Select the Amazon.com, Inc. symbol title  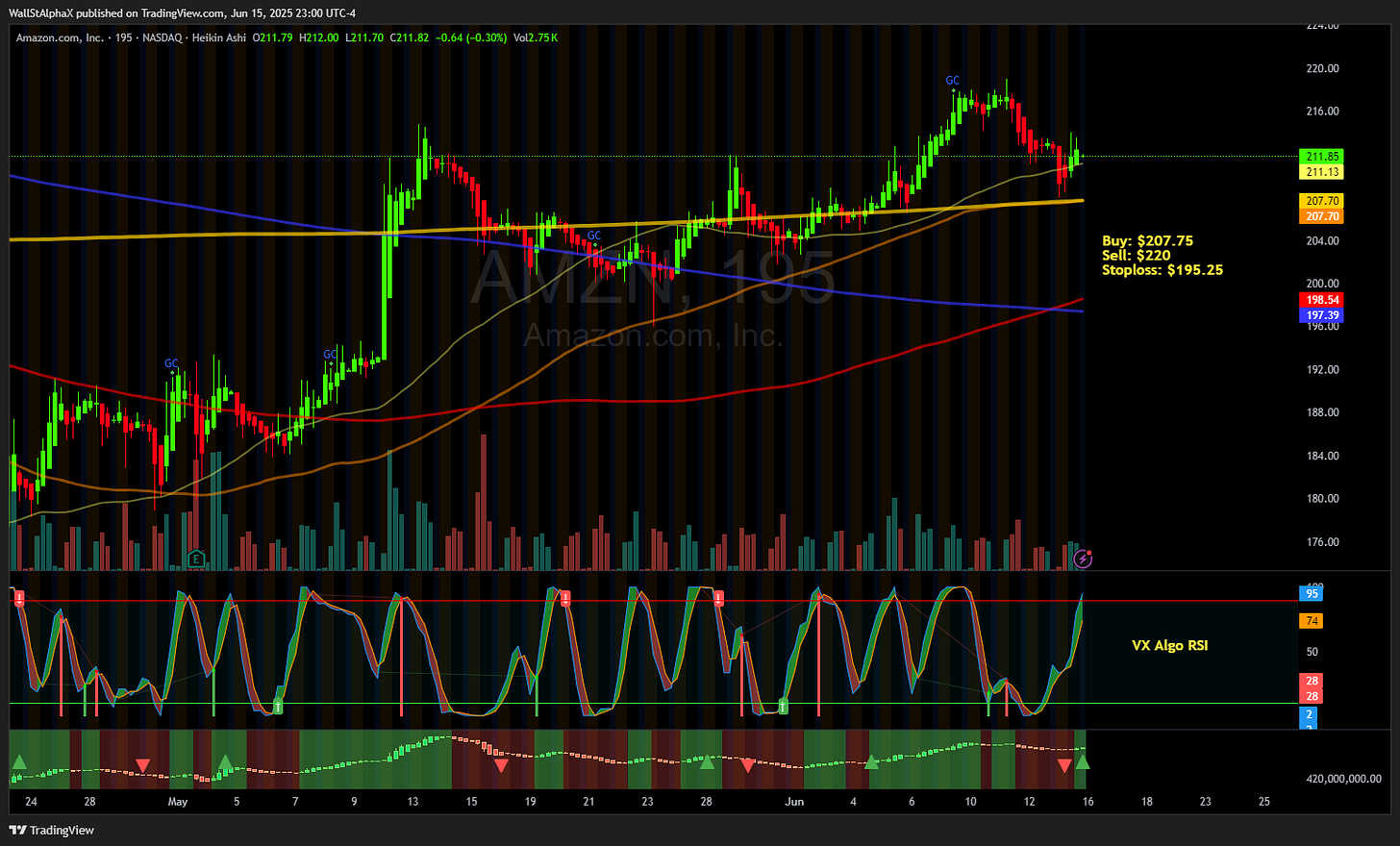coord(60,37)
